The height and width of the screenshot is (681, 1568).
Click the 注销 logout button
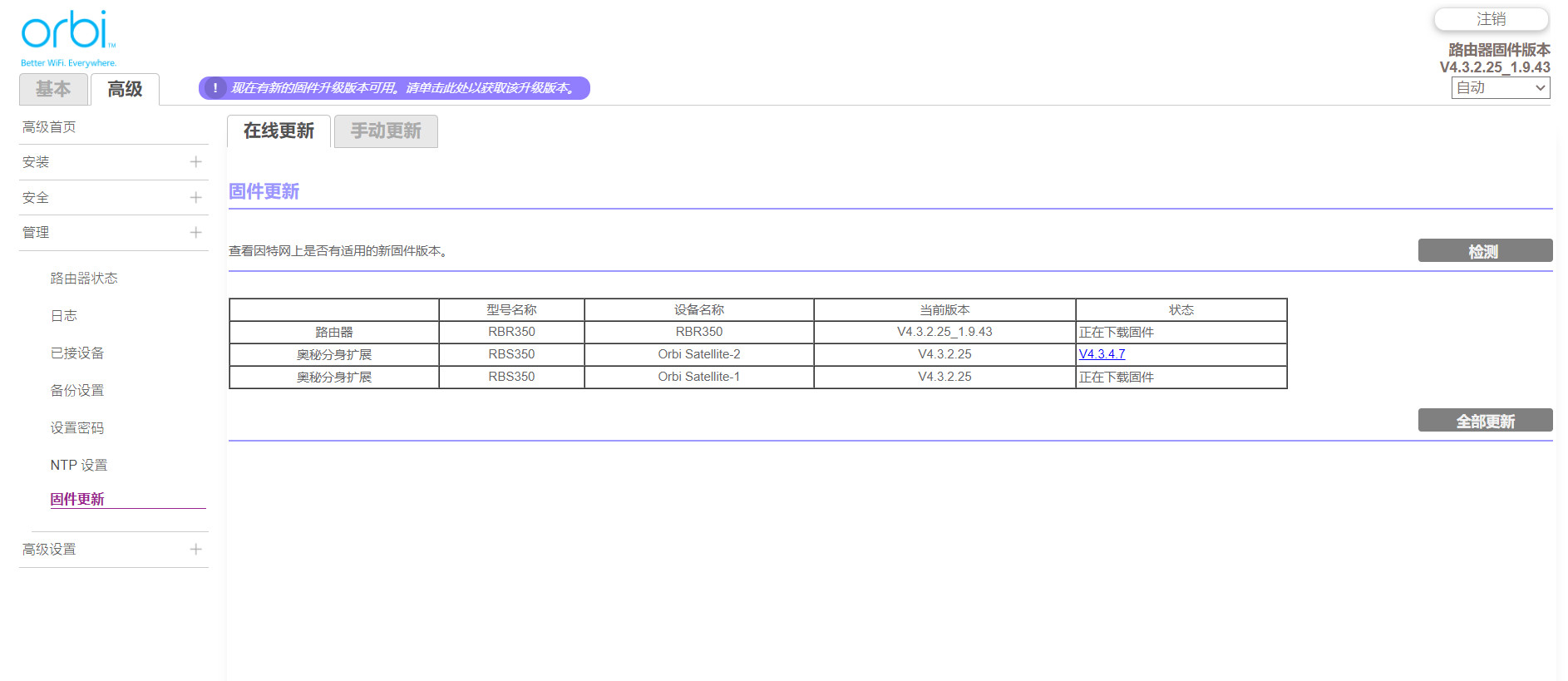tap(1492, 19)
